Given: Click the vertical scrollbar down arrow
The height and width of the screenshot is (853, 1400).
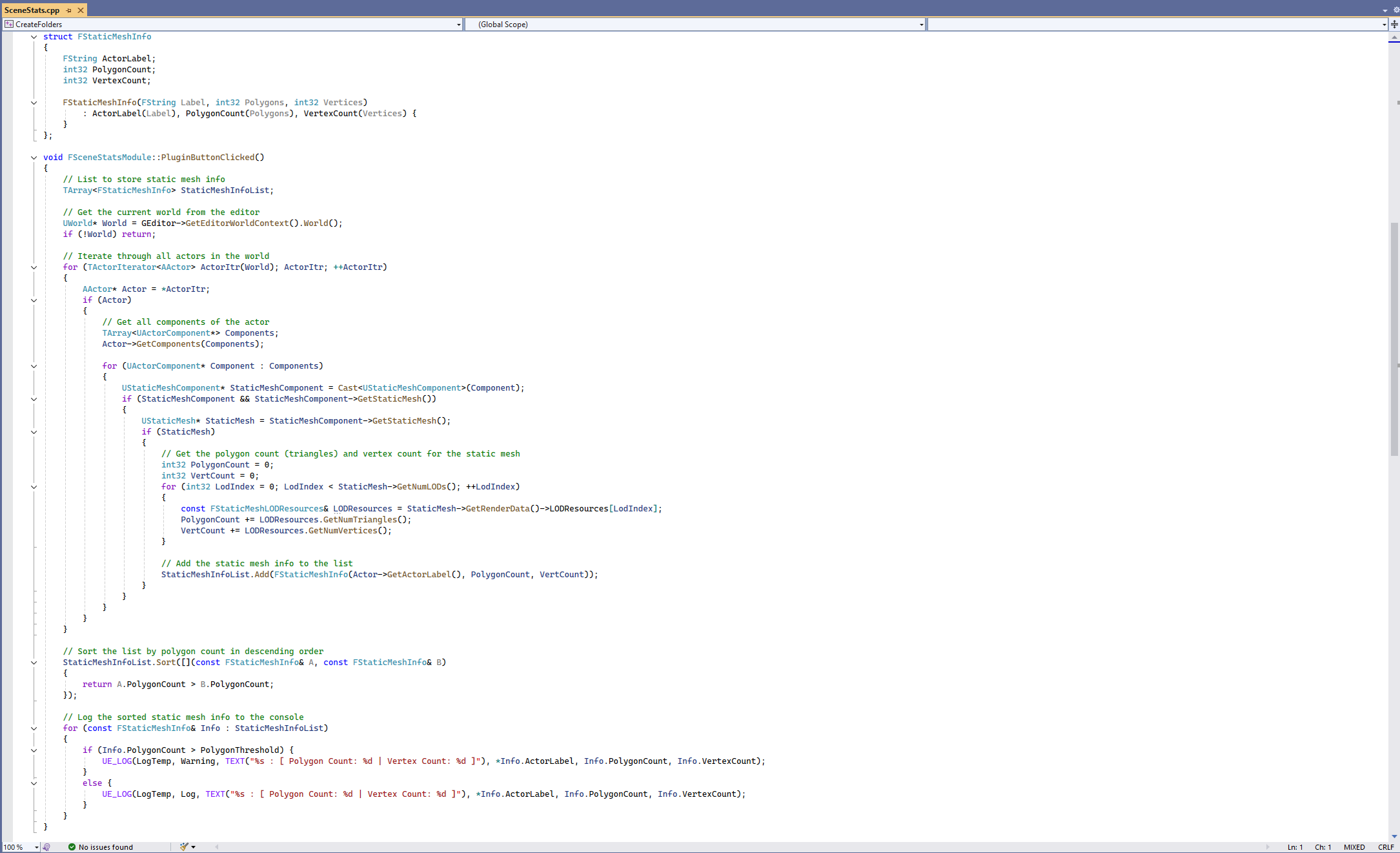Looking at the screenshot, I should (1394, 836).
